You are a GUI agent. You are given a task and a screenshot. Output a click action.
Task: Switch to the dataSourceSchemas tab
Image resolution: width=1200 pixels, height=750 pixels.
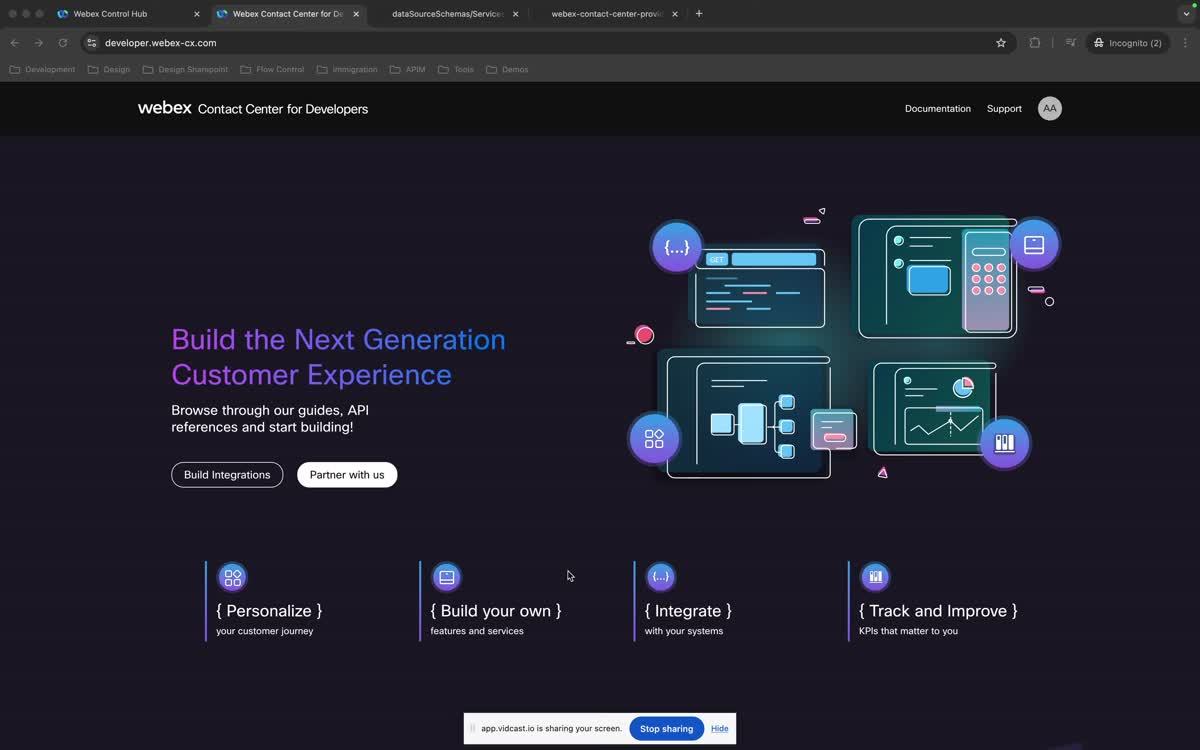point(447,14)
